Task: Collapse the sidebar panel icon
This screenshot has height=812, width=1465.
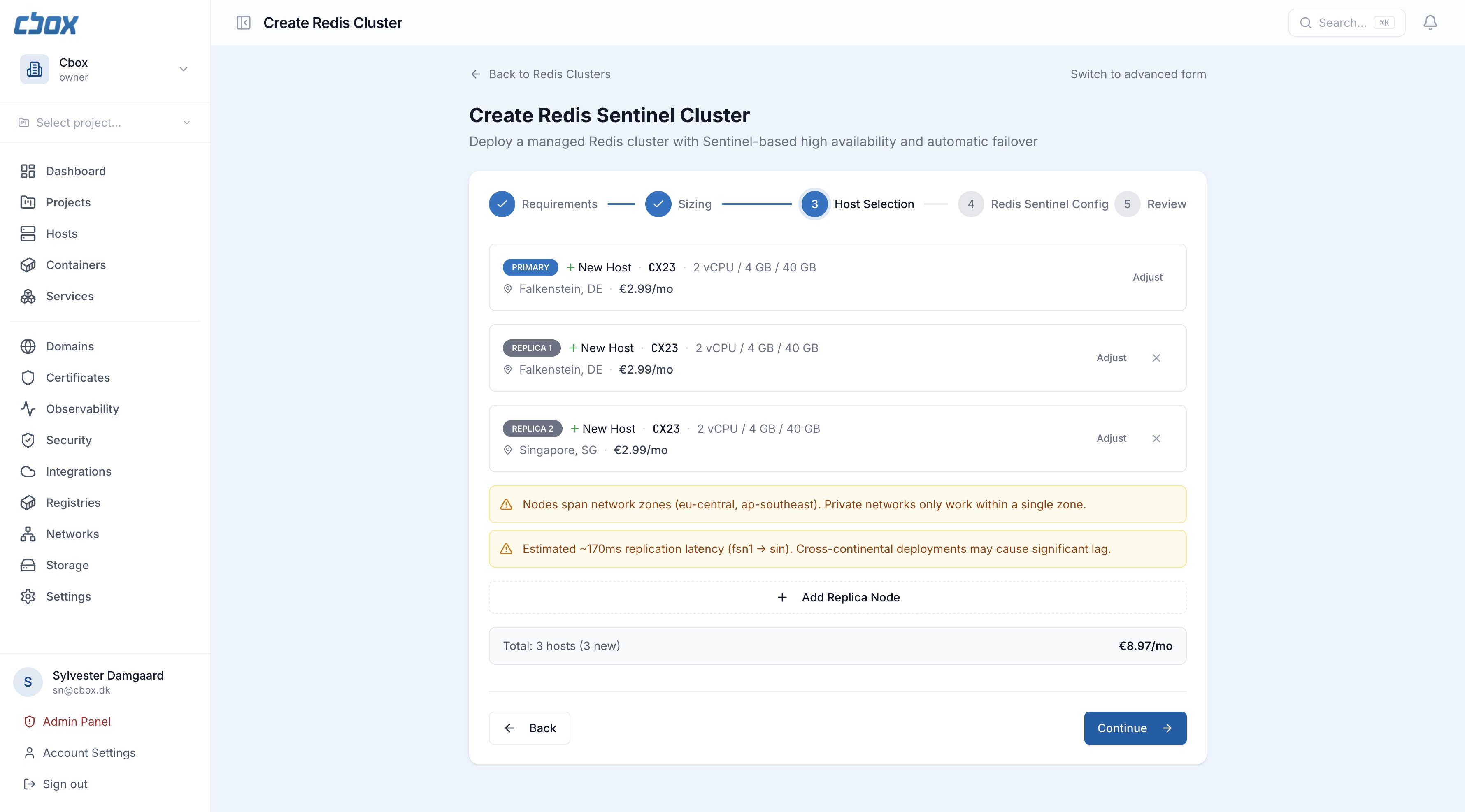Action: (243, 23)
